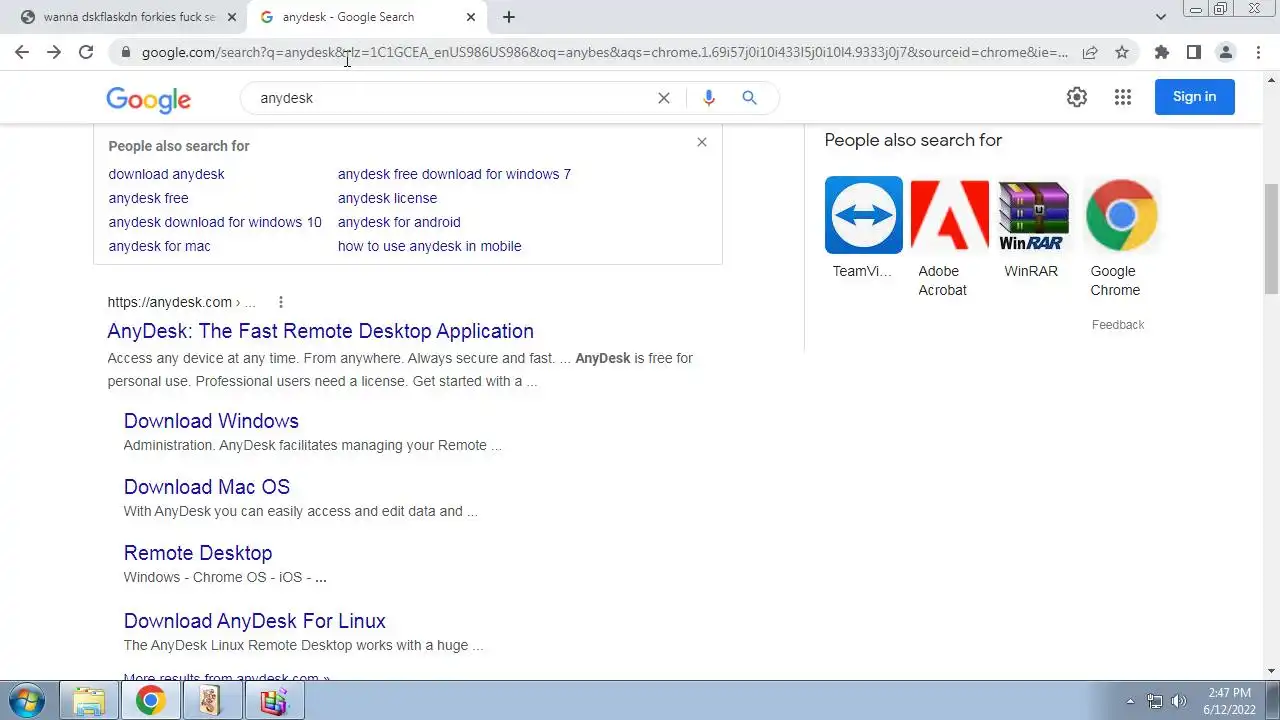Open Google settings gear icon

1077,97
